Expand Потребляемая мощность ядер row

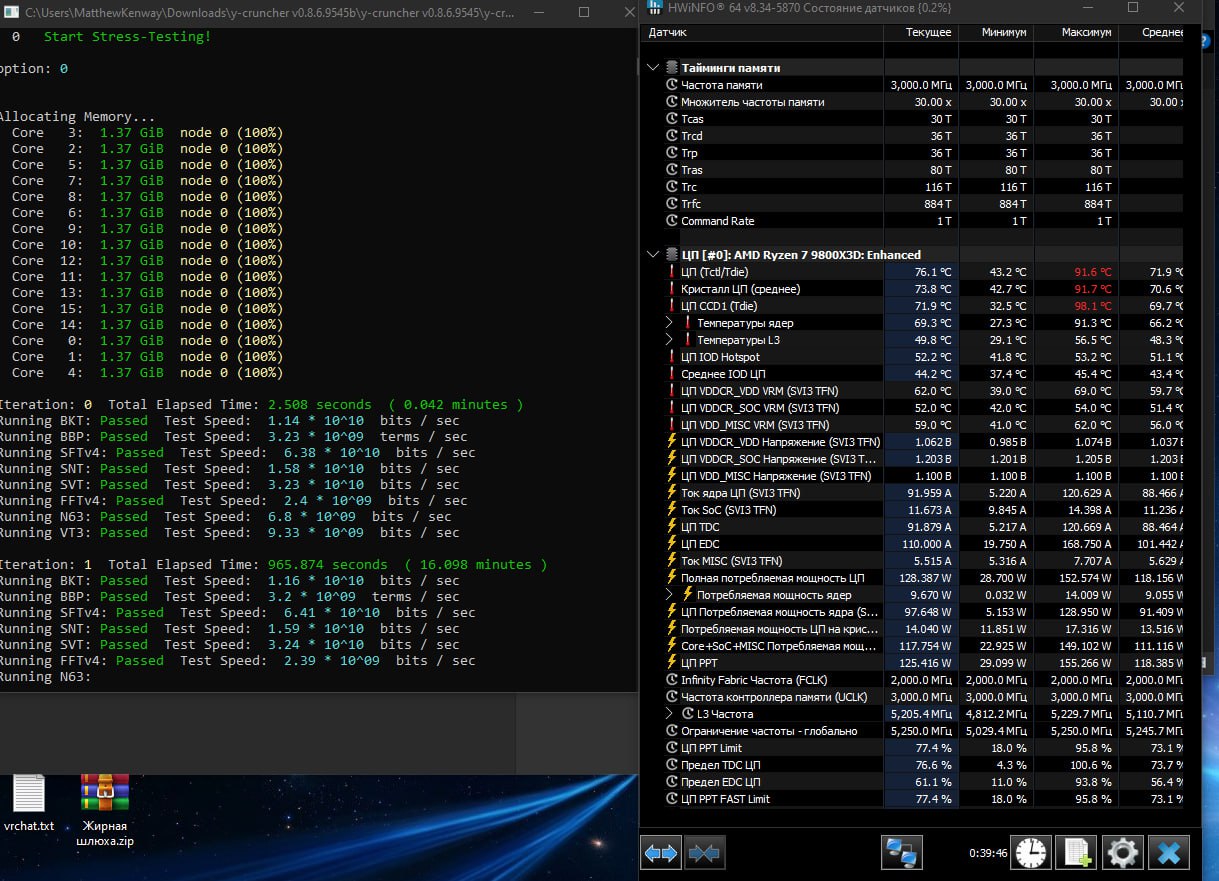[x=669, y=595]
